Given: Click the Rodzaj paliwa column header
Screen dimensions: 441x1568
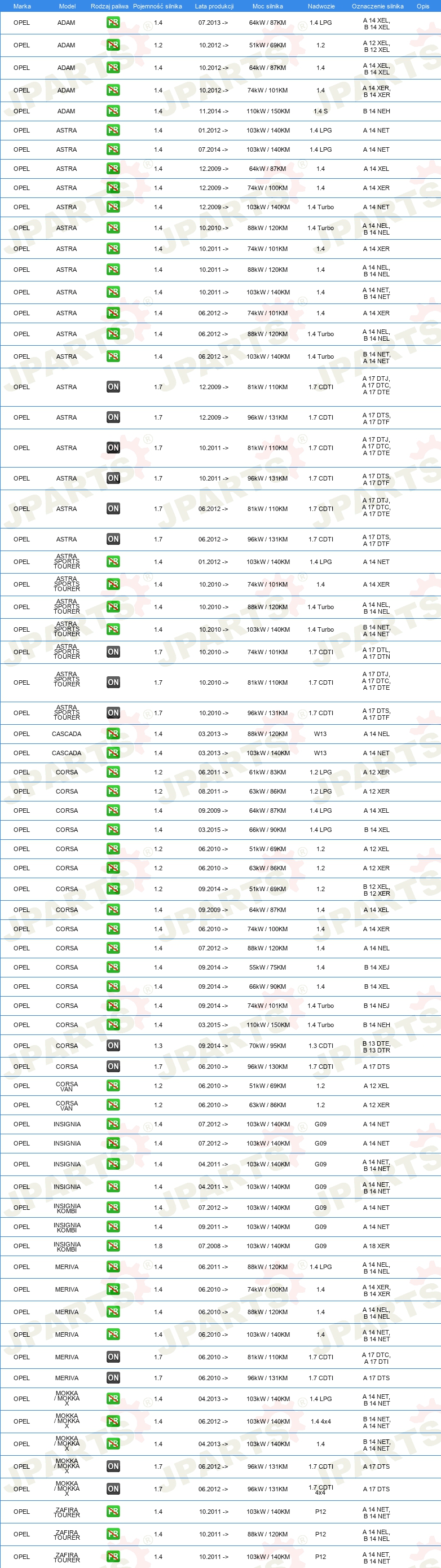Looking at the screenshot, I should coord(109,6).
